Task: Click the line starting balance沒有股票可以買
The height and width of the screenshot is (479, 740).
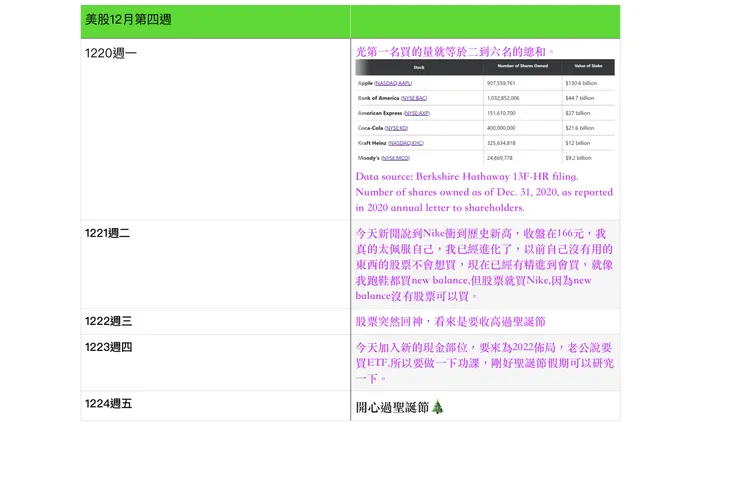Action: point(417,296)
